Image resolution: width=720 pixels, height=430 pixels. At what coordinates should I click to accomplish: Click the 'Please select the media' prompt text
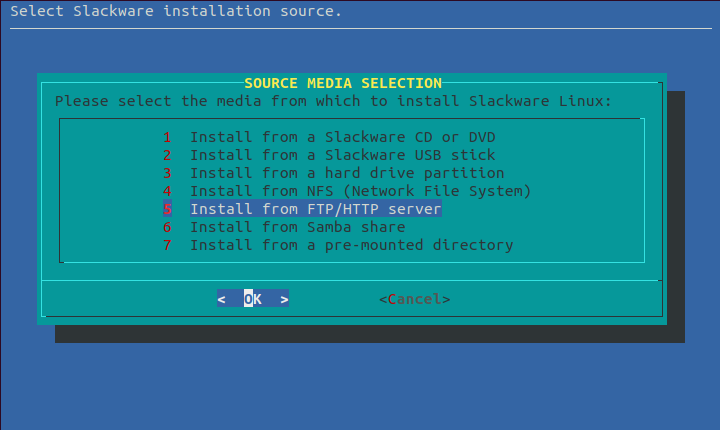333,101
